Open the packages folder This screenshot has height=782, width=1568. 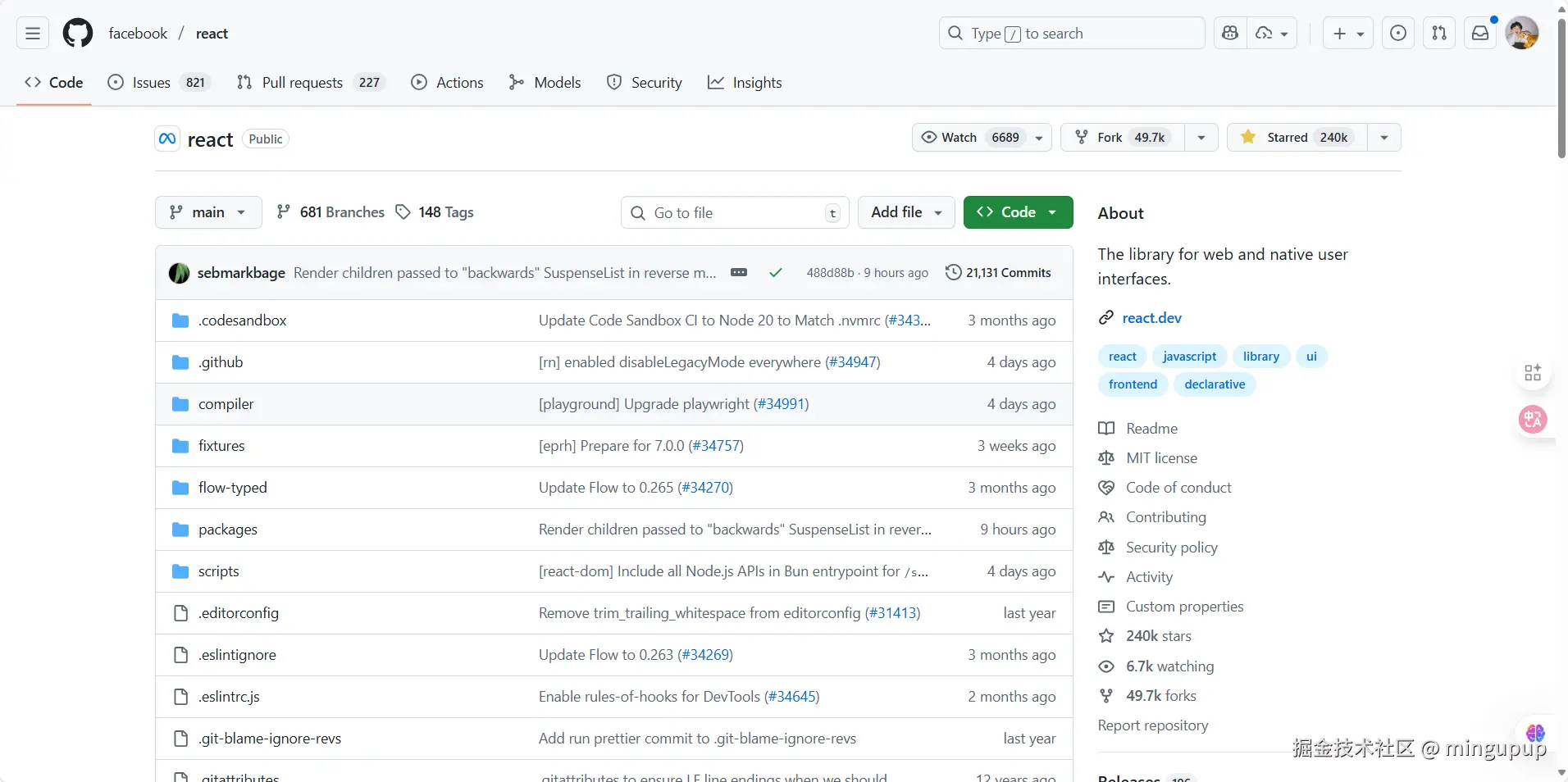point(228,530)
